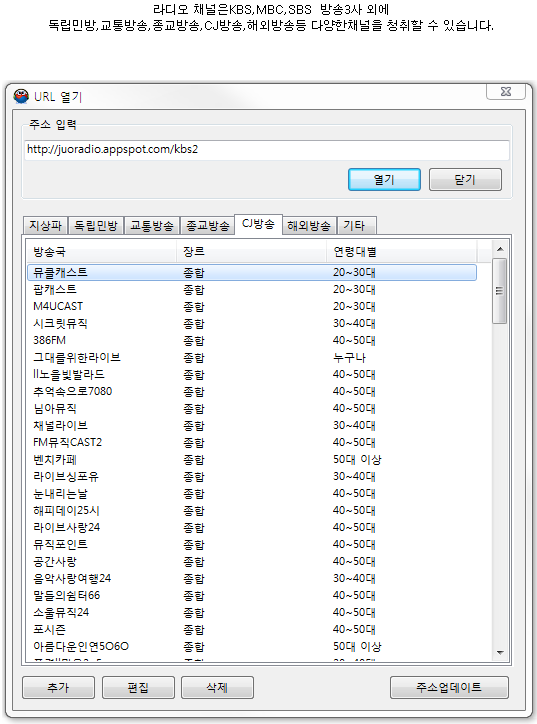The width and height of the screenshot is (537, 724).
Task: Click 30~40대 cell in 시크릿뮤직 row
Action: (354, 324)
